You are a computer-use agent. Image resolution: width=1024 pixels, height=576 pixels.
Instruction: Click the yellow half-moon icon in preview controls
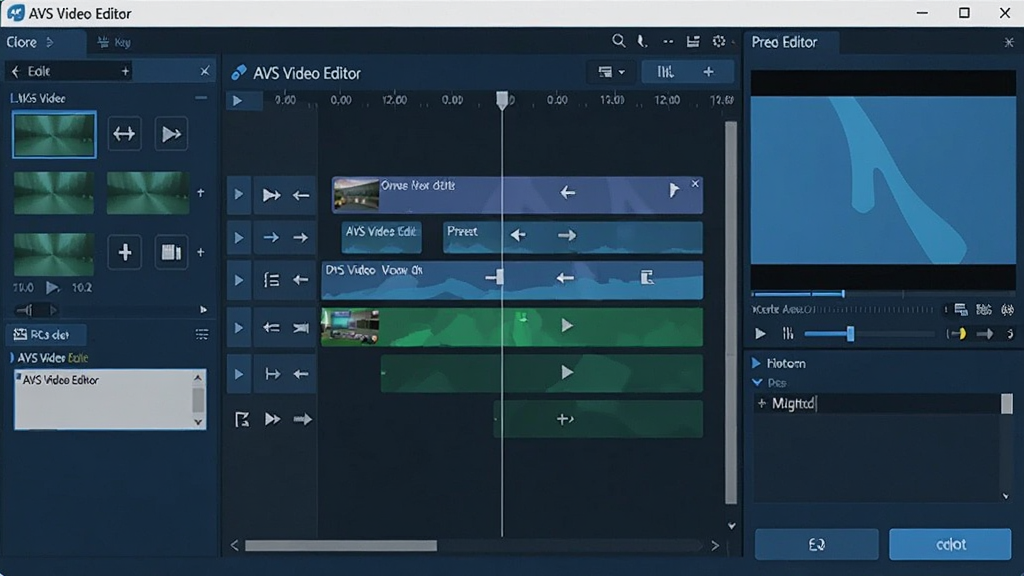[x=958, y=334]
